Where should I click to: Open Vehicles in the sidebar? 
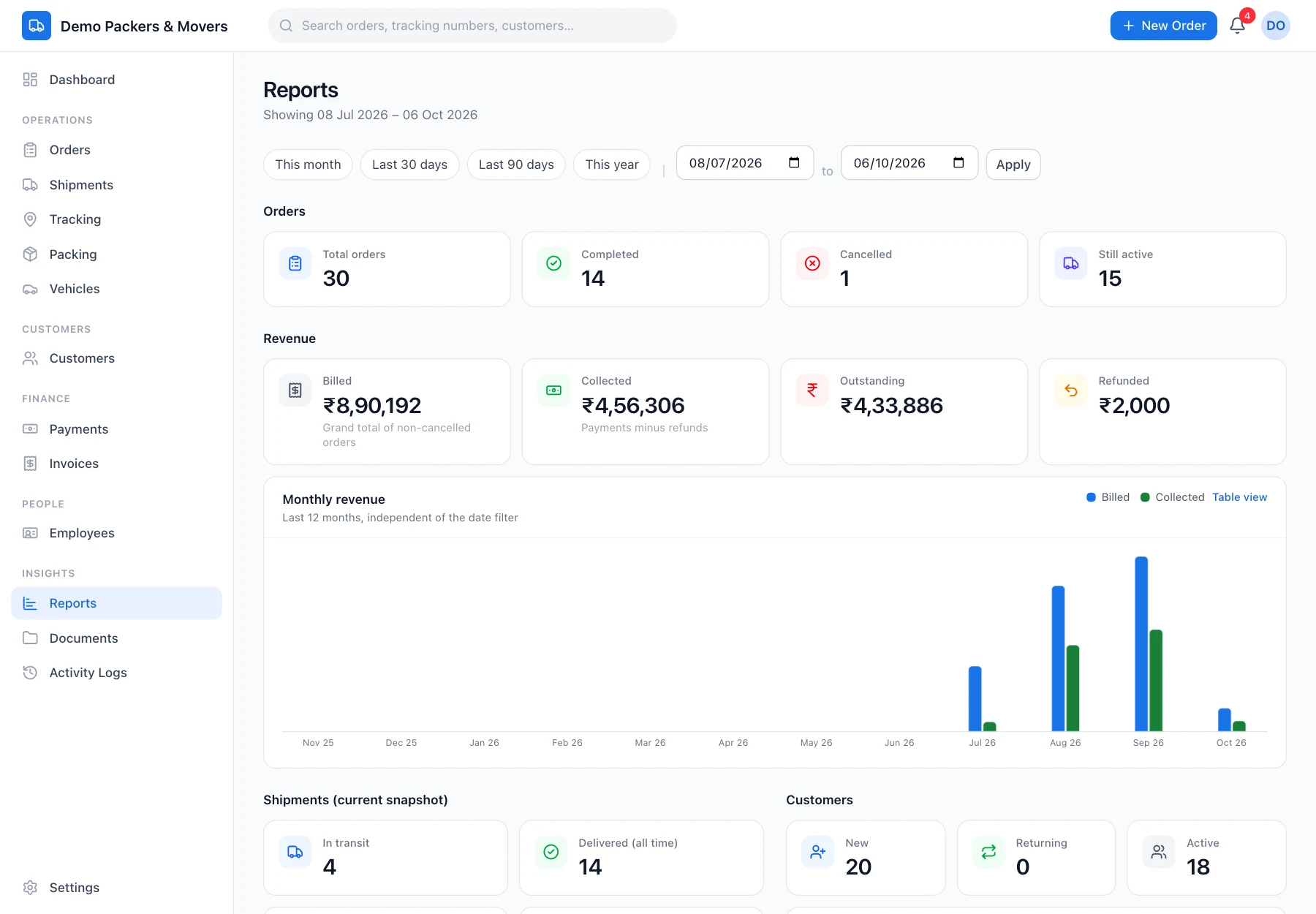pos(116,289)
